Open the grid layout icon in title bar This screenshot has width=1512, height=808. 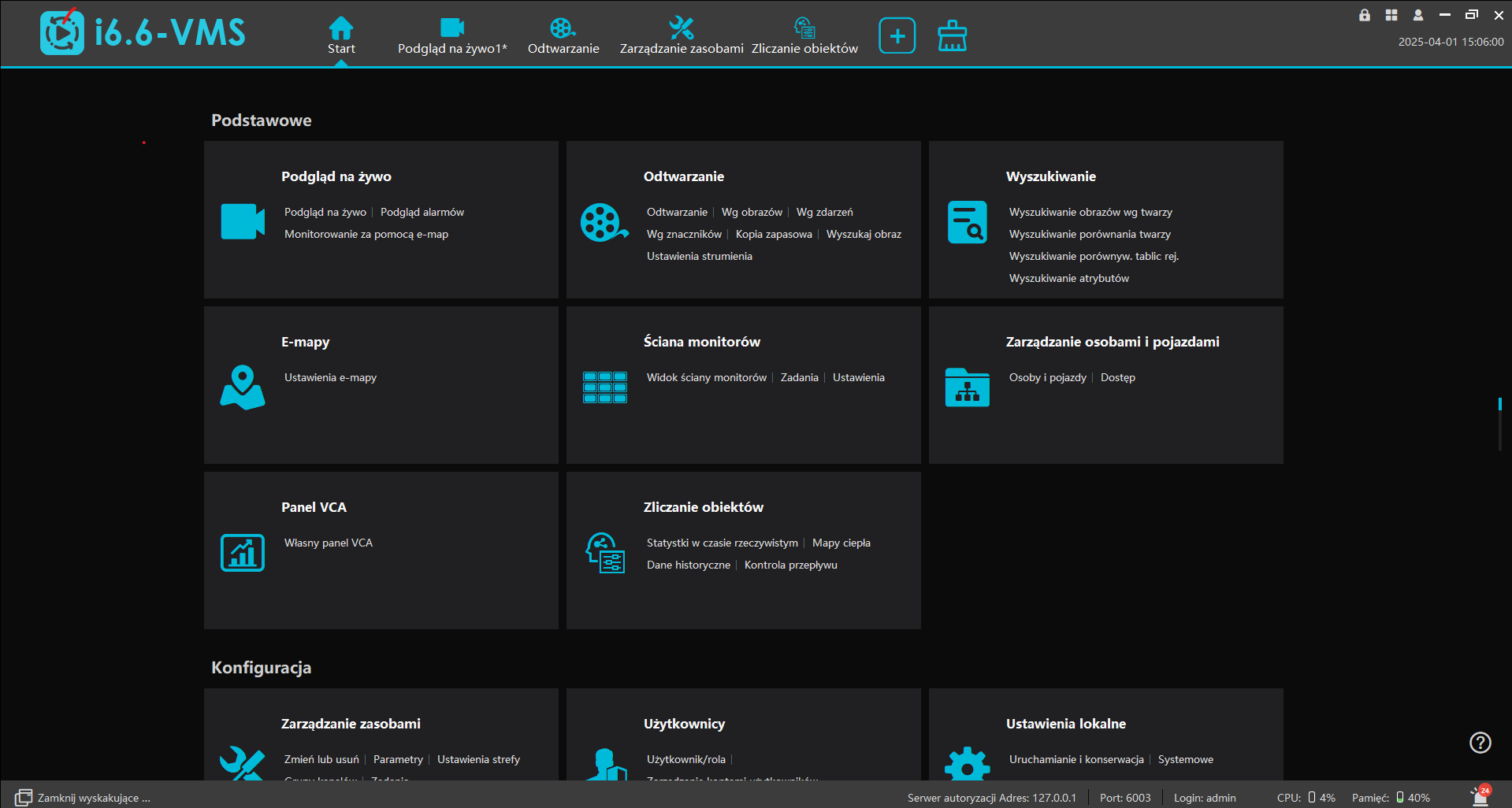(1391, 15)
